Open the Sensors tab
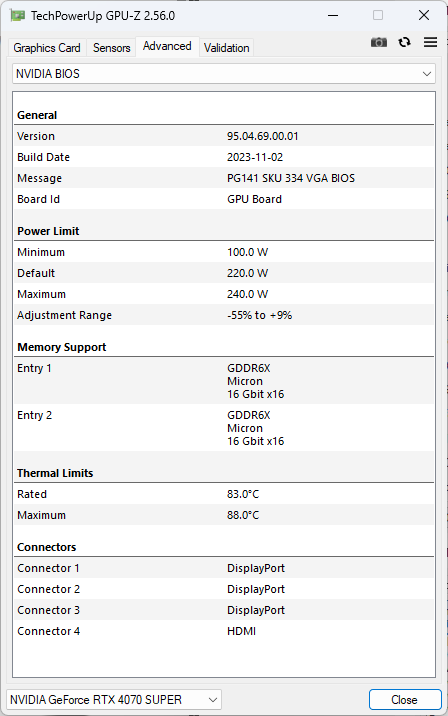The height and width of the screenshot is (716, 448). pos(111,47)
